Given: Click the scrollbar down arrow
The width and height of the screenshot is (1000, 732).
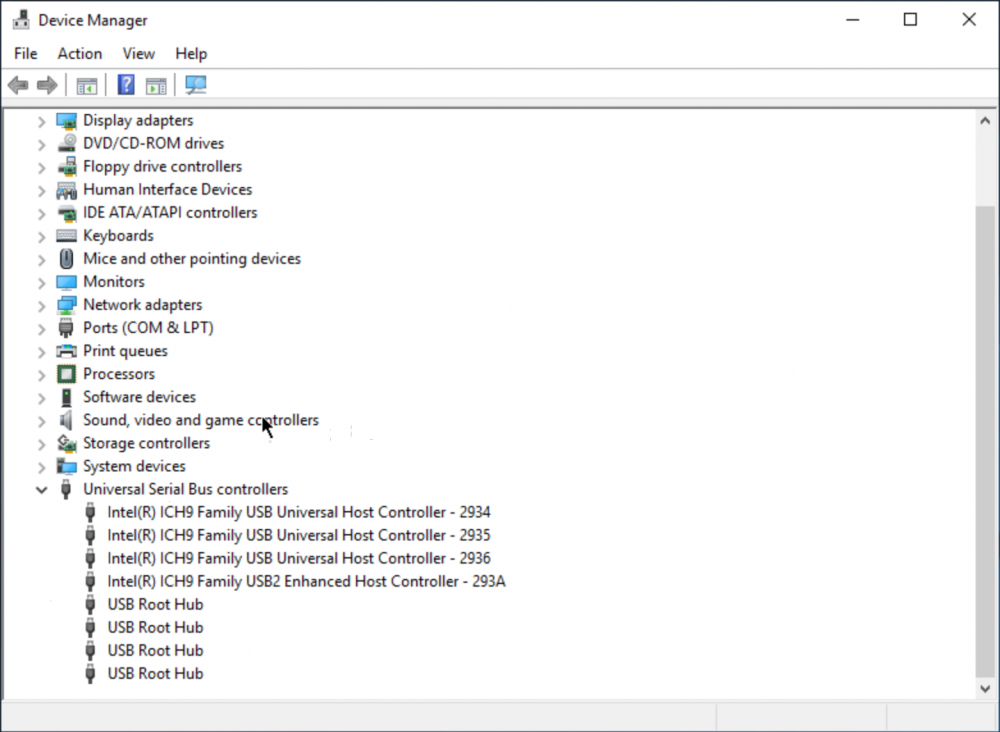Looking at the screenshot, I should click(985, 689).
